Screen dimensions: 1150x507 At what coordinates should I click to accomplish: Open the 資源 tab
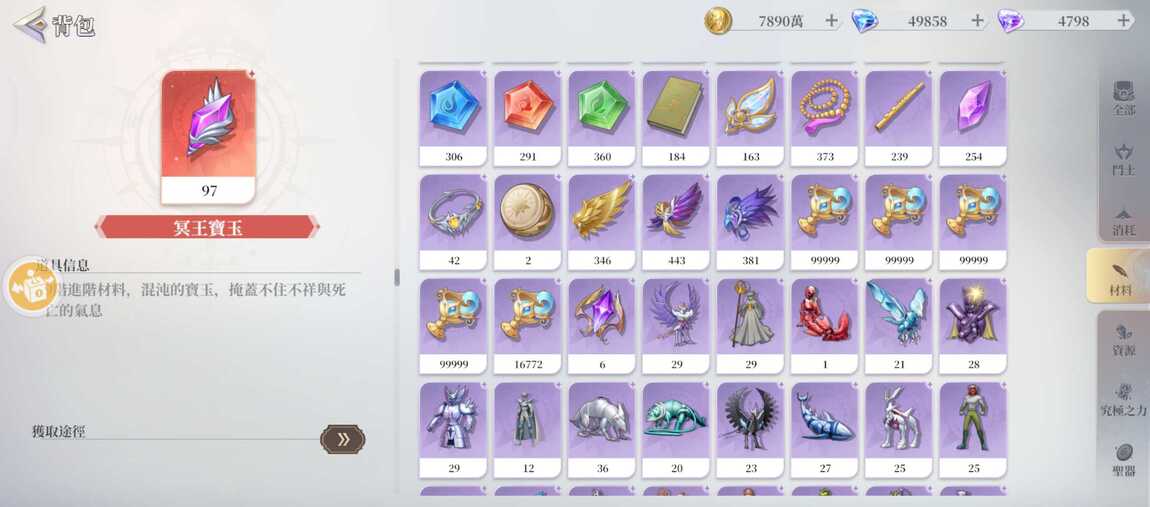[1123, 339]
